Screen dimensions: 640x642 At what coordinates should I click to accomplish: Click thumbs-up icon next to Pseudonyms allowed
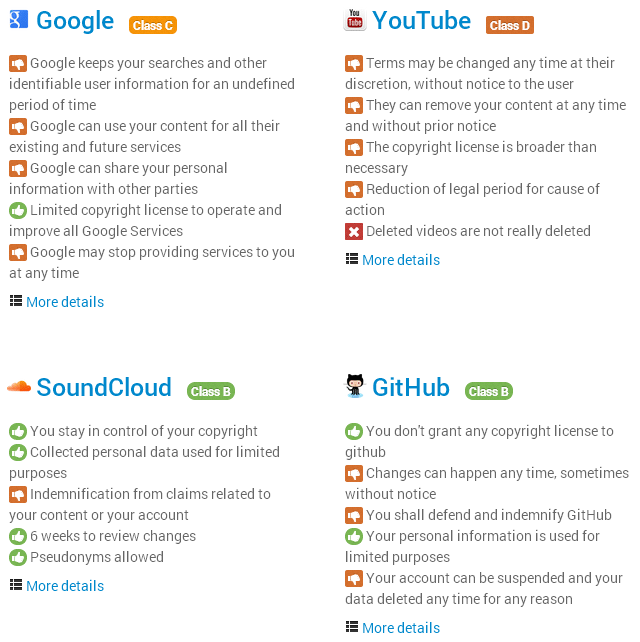click(x=18, y=558)
